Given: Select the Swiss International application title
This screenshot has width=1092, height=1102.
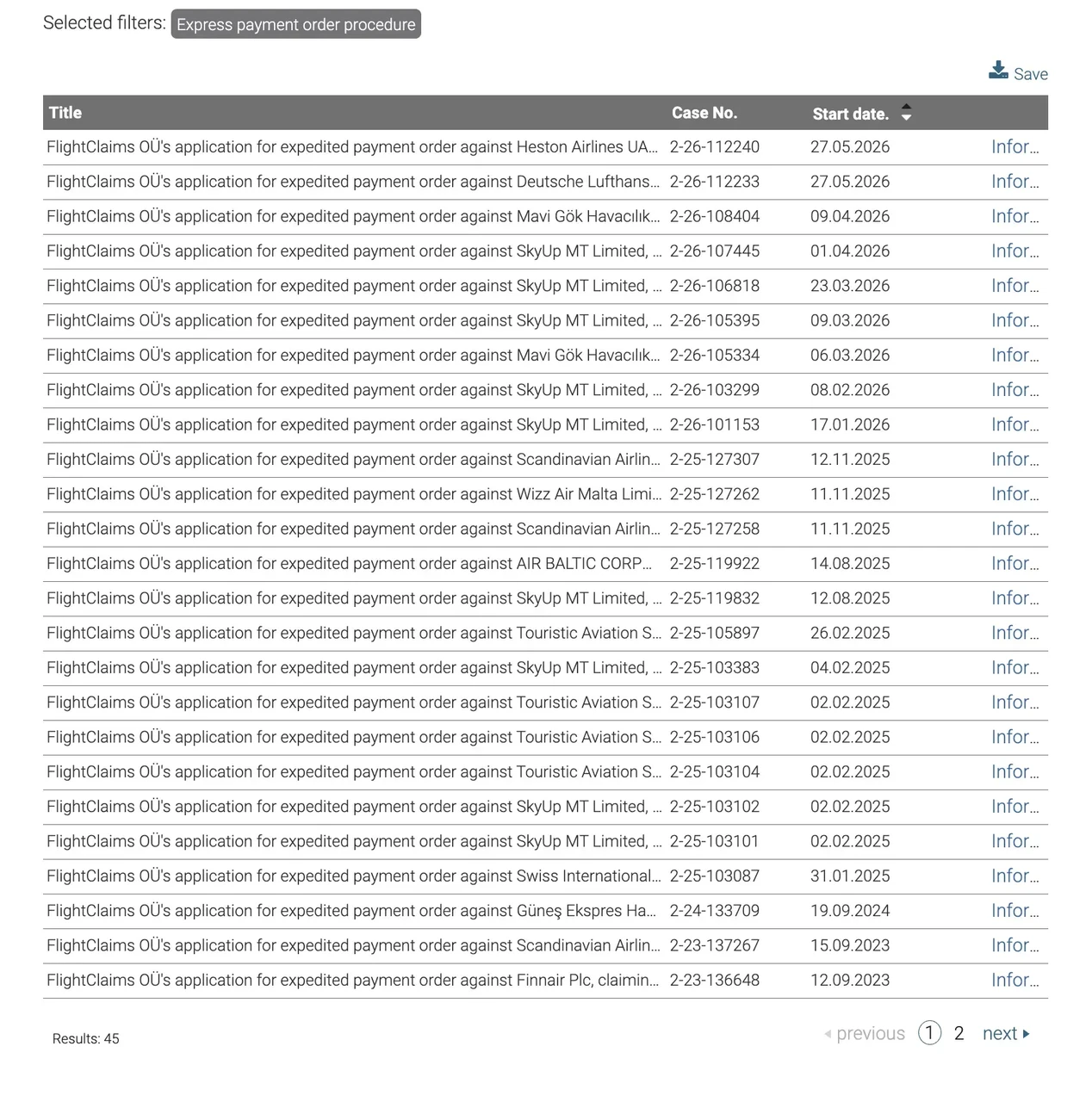Looking at the screenshot, I should click(x=354, y=876).
